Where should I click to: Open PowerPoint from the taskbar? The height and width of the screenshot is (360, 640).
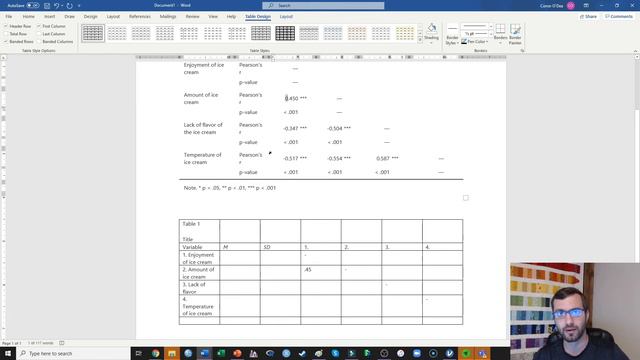237,353
